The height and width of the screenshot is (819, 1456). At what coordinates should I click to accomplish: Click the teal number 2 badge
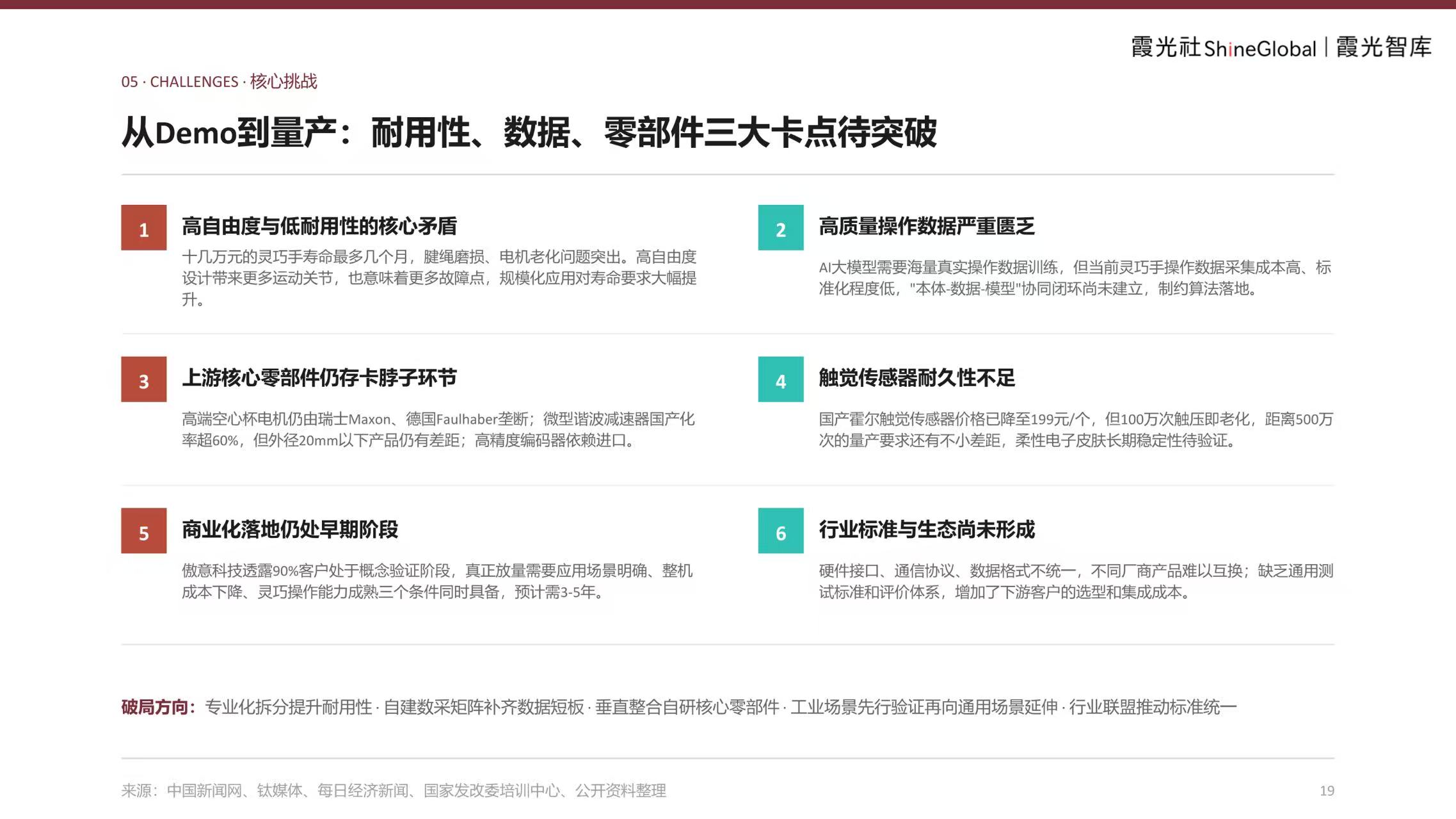(x=781, y=227)
